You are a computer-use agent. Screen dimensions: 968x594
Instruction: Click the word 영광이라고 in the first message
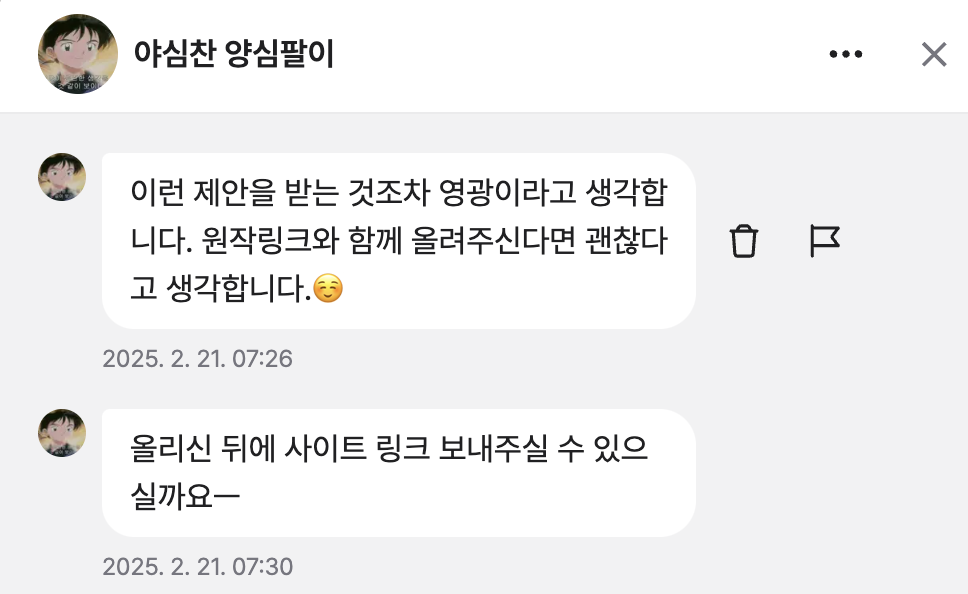click(x=507, y=193)
